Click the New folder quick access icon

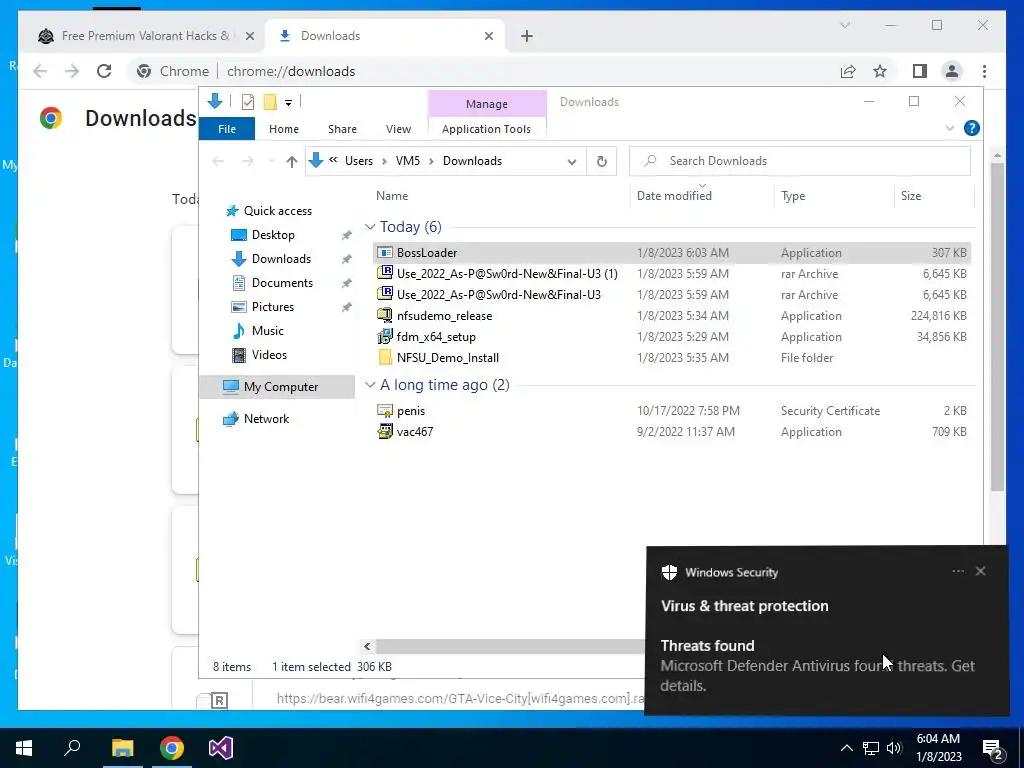pyautogui.click(x=270, y=102)
